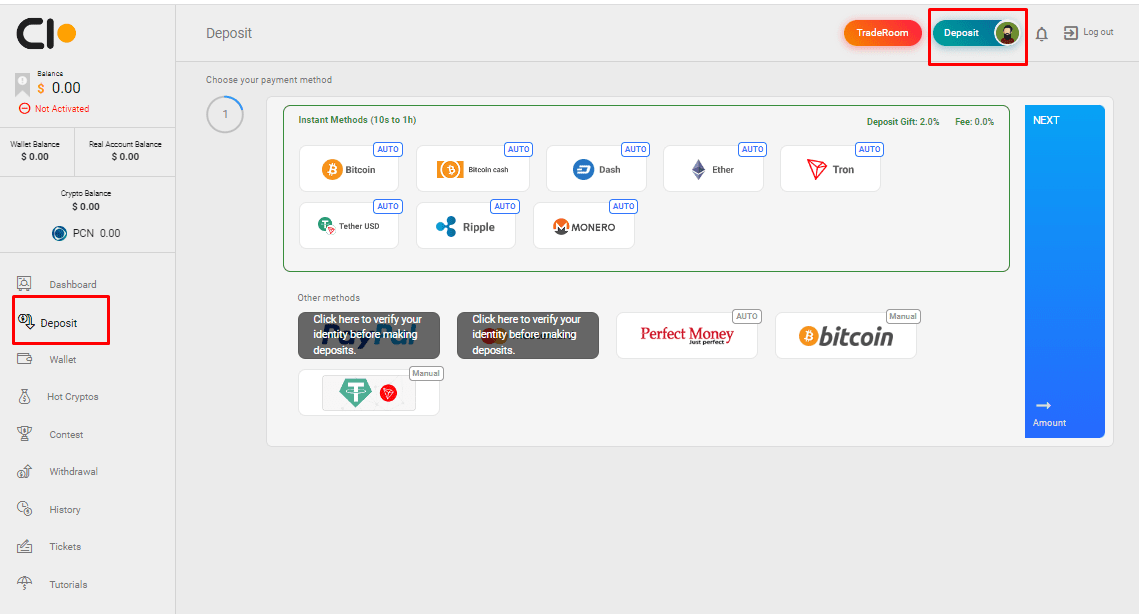Click the Not Activated warning icon

(x=24, y=108)
